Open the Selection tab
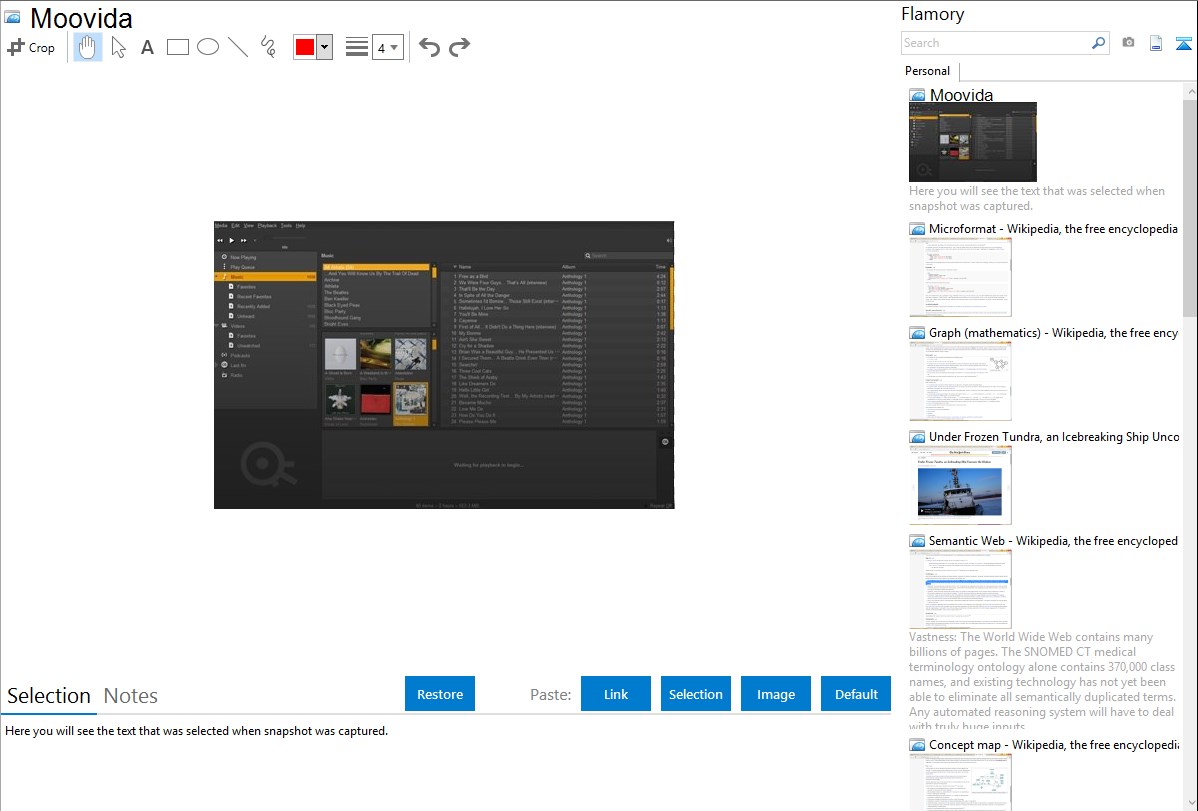This screenshot has width=1198, height=811. tap(49, 696)
